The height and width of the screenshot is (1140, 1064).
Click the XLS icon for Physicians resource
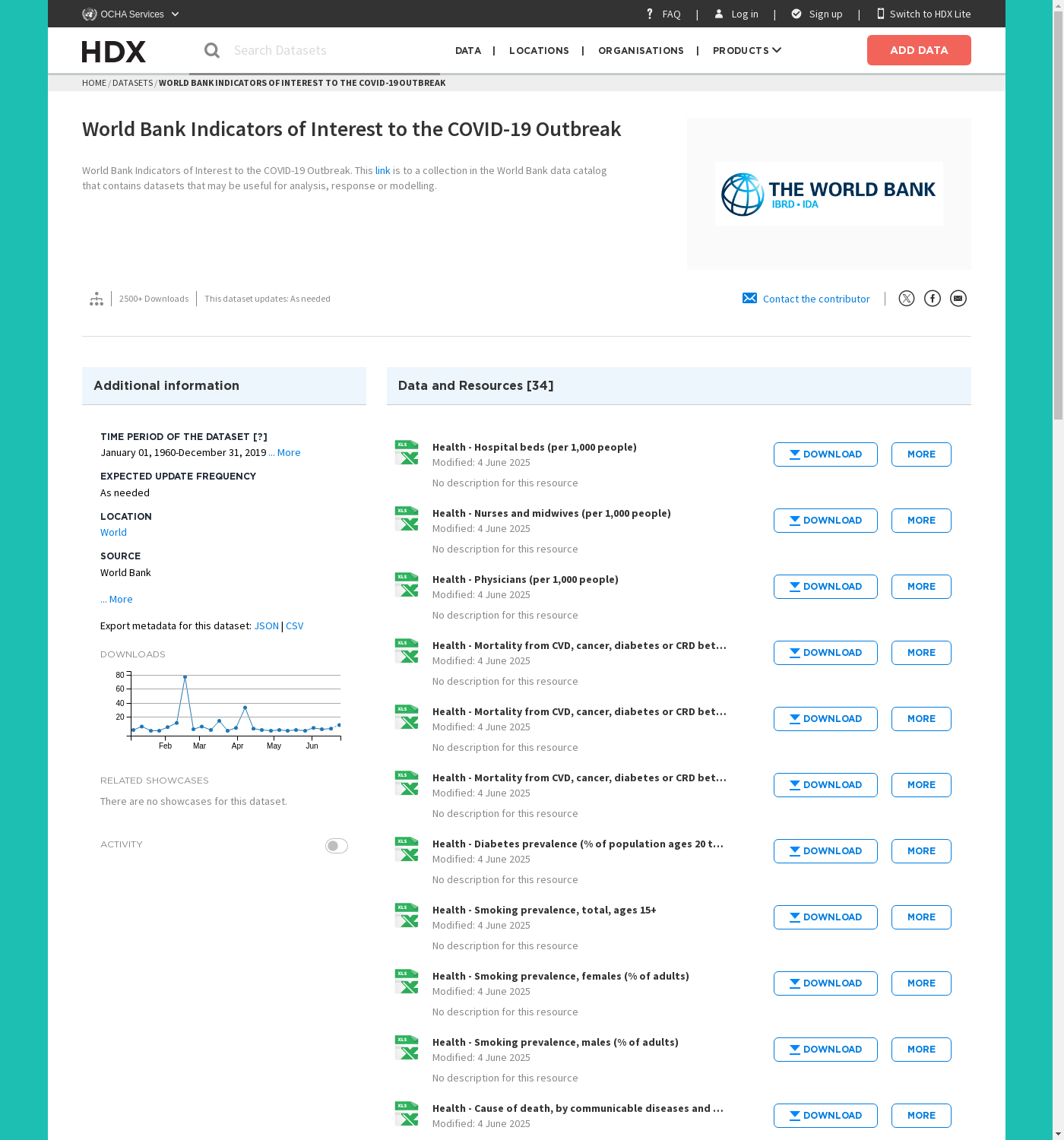click(x=407, y=584)
